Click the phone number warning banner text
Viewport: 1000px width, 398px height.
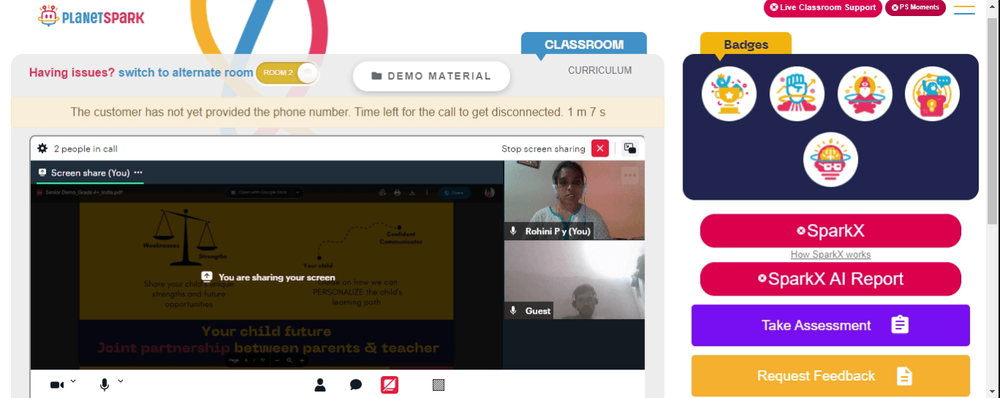coord(337,112)
